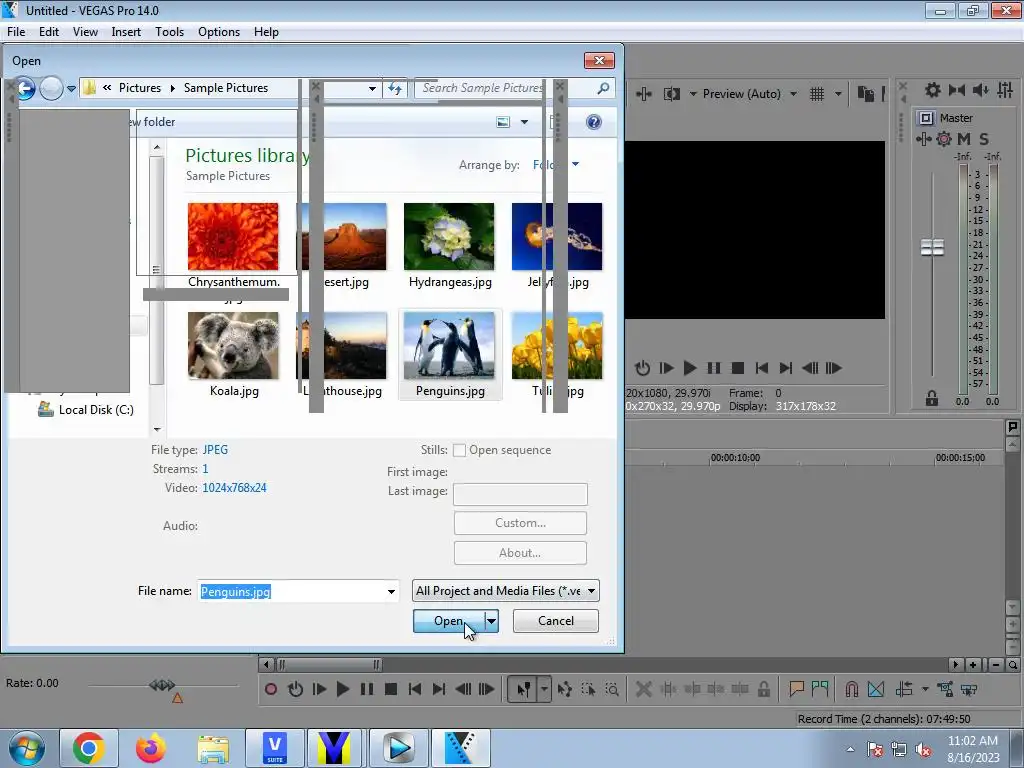This screenshot has width=1024, height=768.
Task: Click the Cancel button
Action: 556,621
